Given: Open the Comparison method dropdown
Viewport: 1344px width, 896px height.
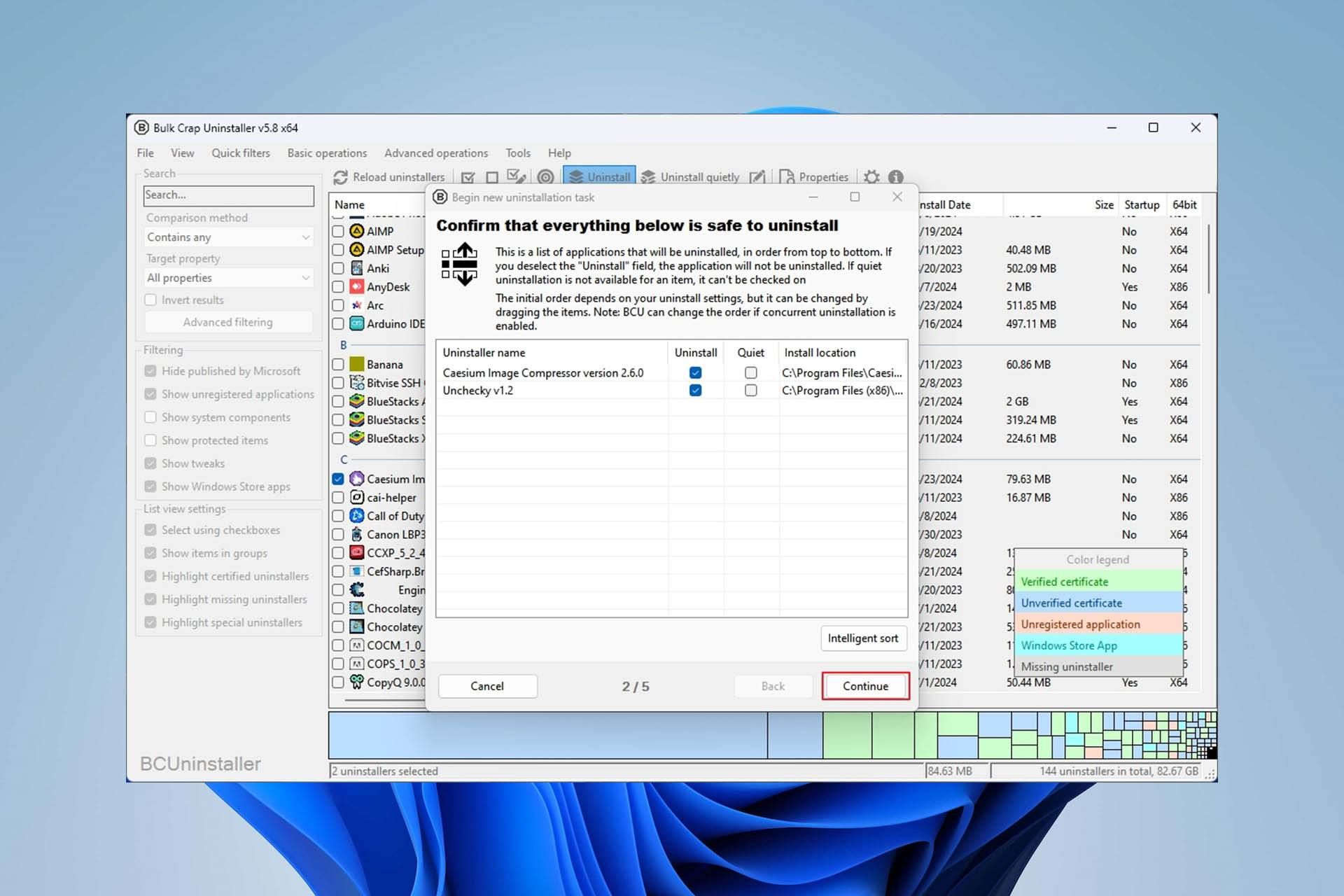Looking at the screenshot, I should (x=228, y=237).
